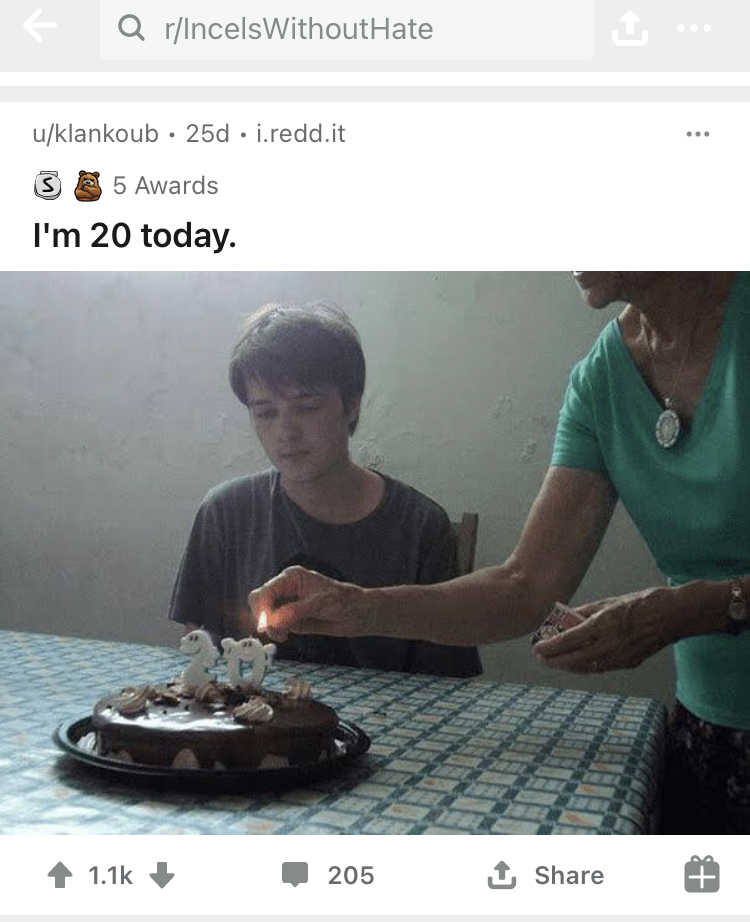The height and width of the screenshot is (922, 750).
Task: Open the top bar three-dot overflow menu
Action: click(694, 28)
